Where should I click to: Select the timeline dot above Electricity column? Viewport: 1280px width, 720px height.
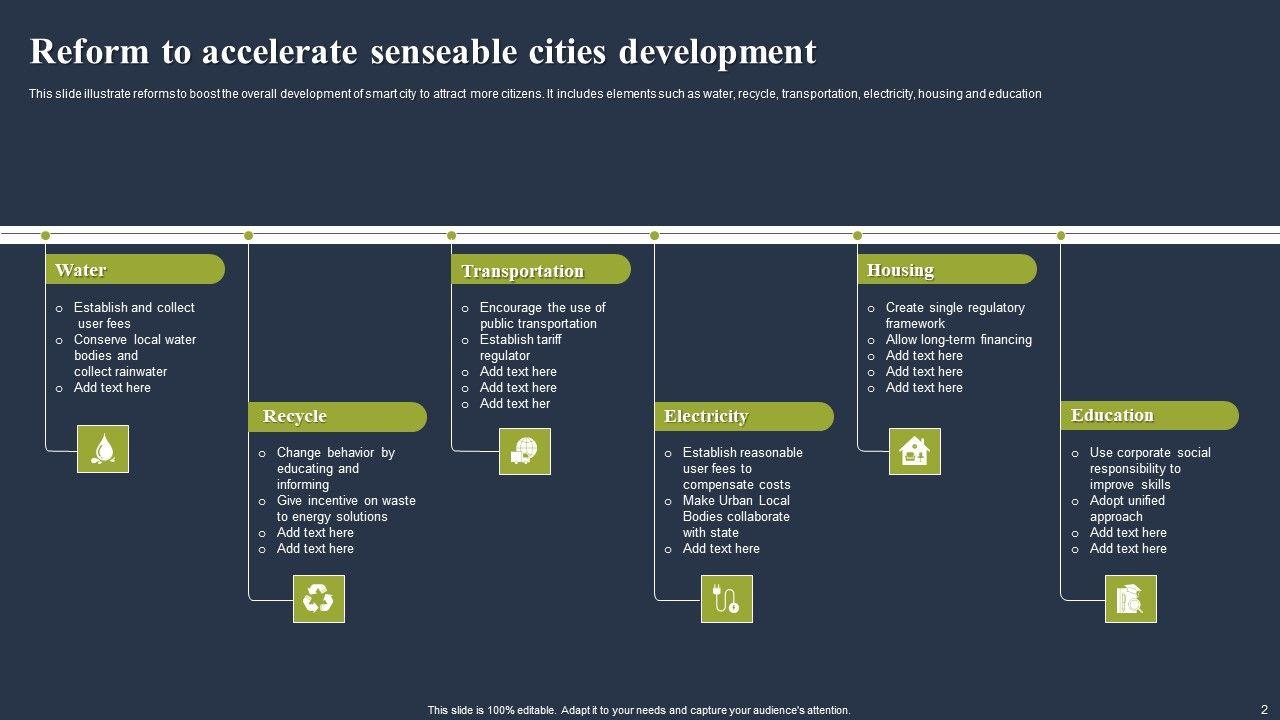[x=654, y=236]
